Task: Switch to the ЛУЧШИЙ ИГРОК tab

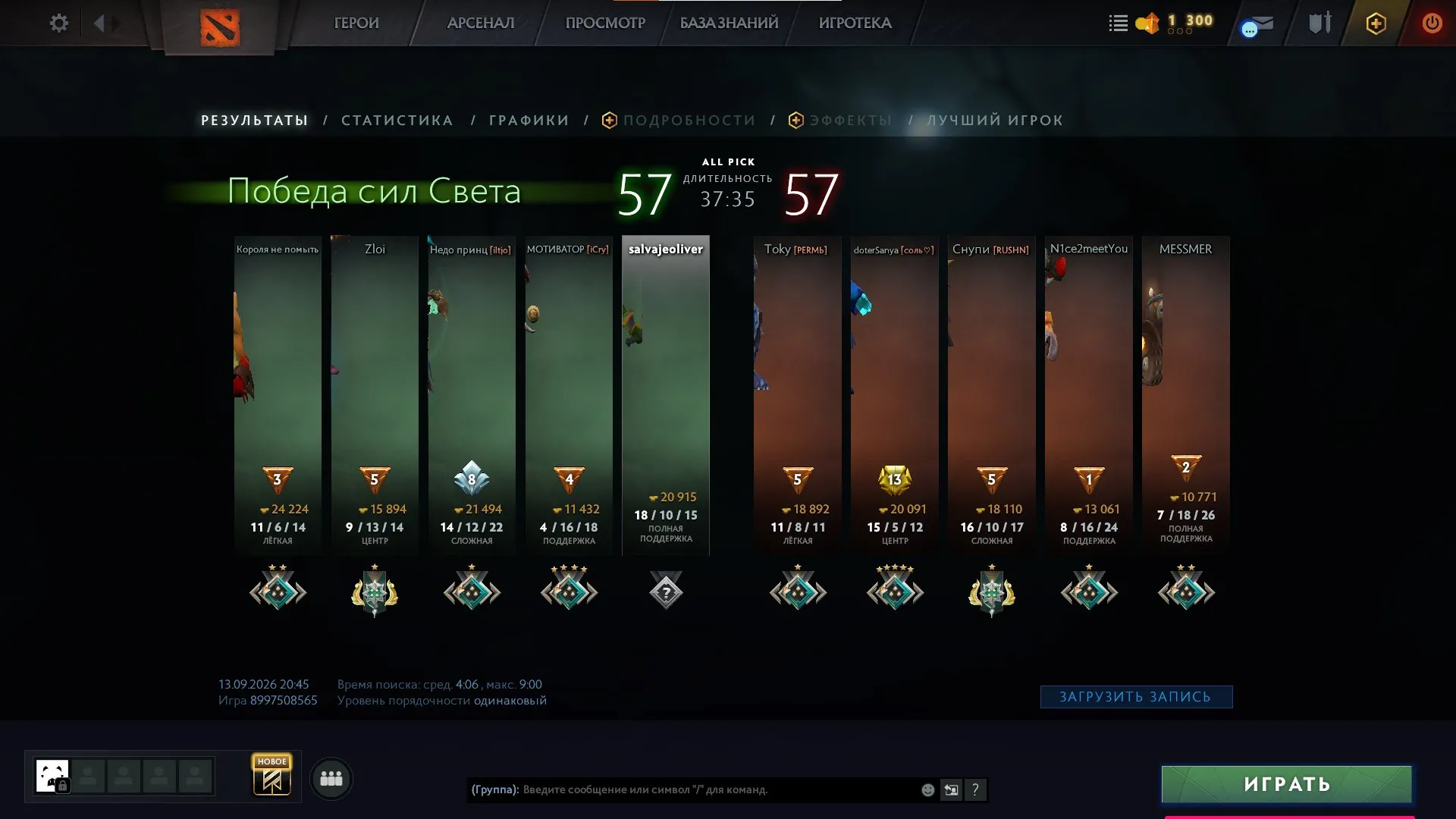Action: coord(995,120)
